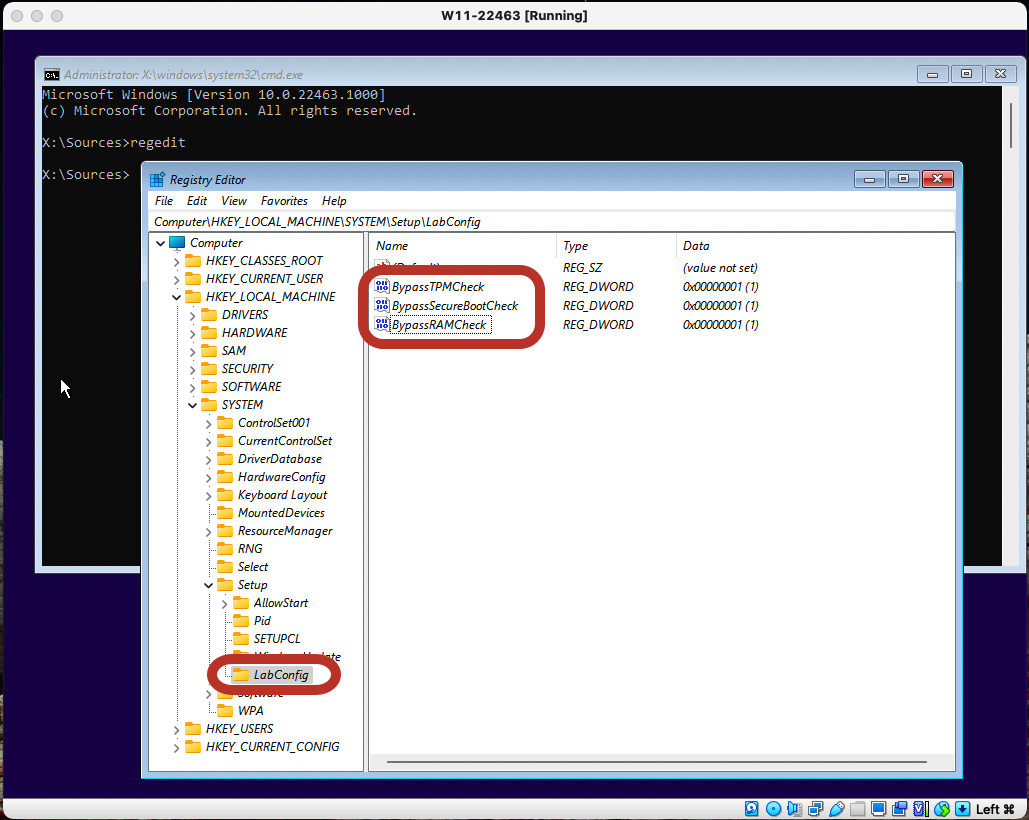Click the BypassRAMCheck data value 0x00000001 (1)
The image size is (1029, 820).
tap(721, 325)
